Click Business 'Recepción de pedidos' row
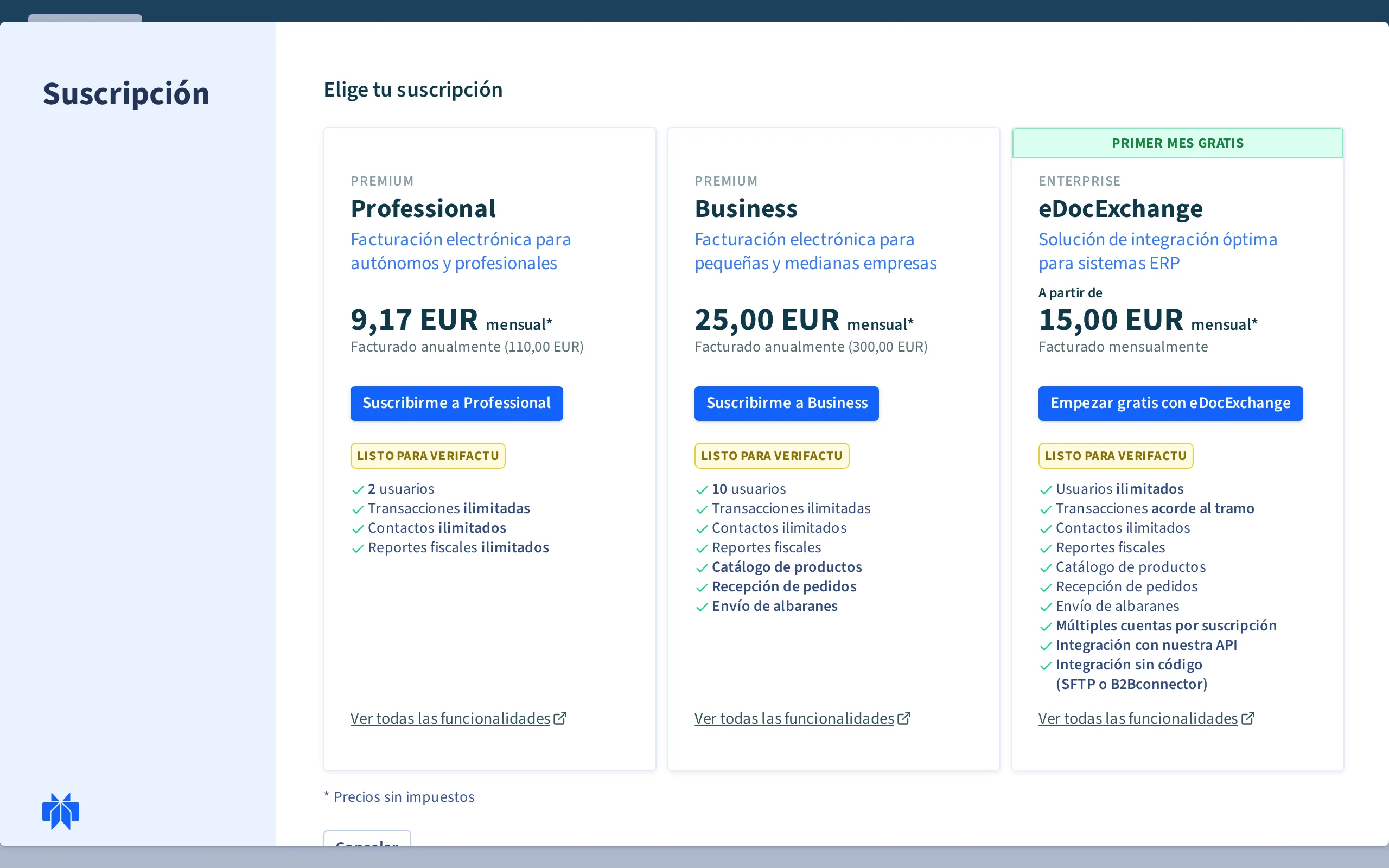Viewport: 1389px width, 868px height. [x=775, y=586]
